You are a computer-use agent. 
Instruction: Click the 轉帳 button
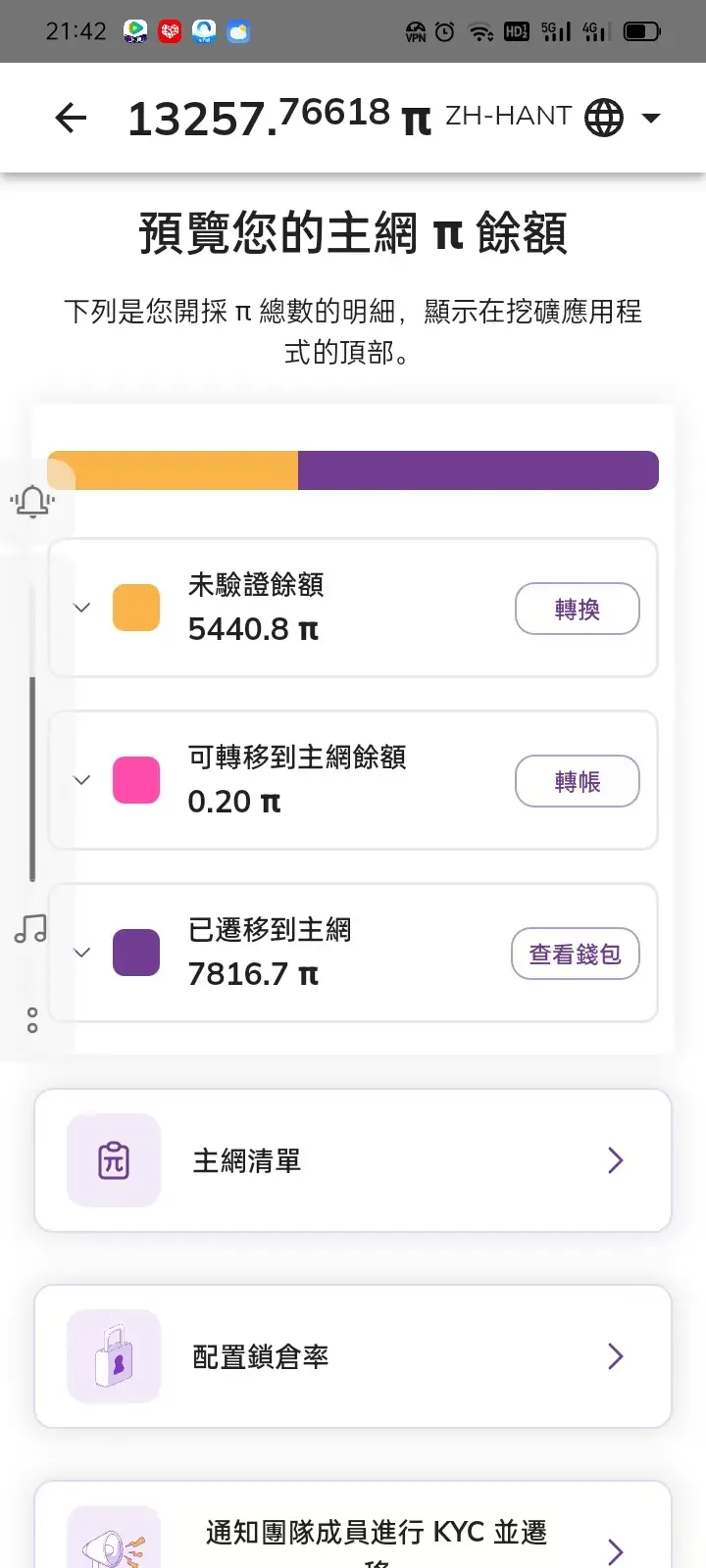click(x=578, y=781)
